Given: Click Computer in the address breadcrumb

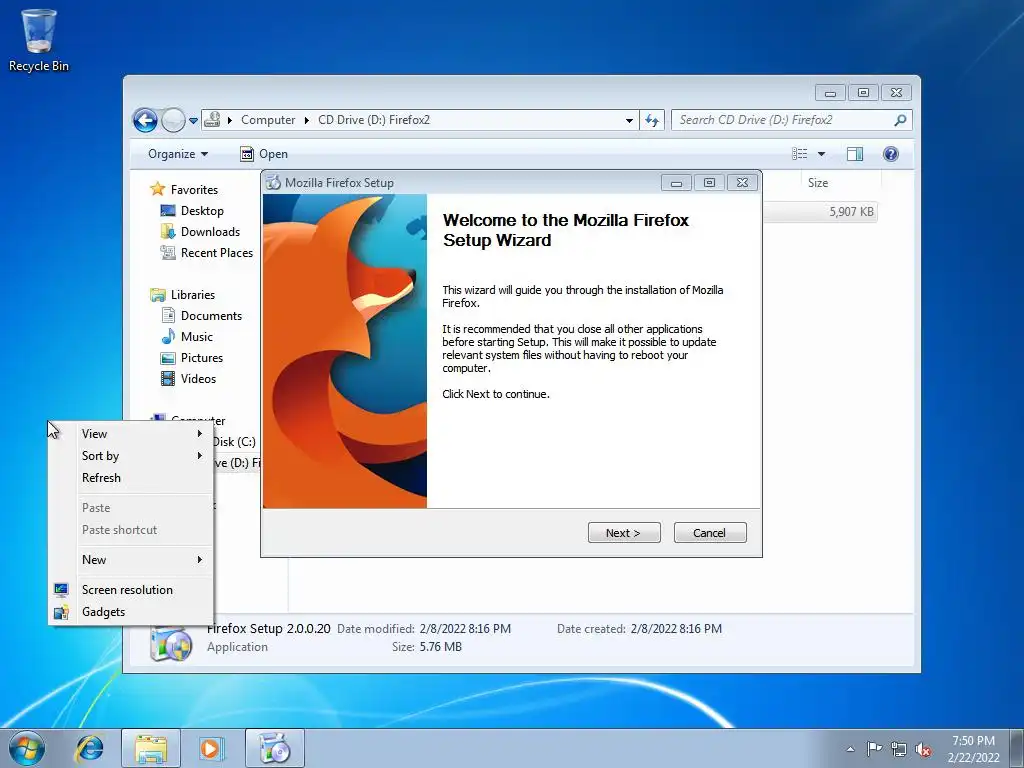Looking at the screenshot, I should (x=268, y=120).
